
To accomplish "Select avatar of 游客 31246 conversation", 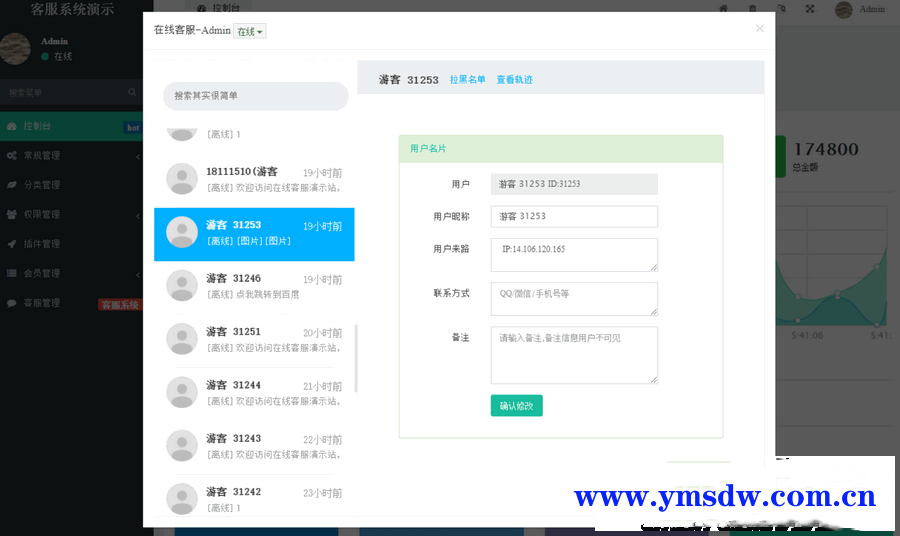I will point(181,285).
